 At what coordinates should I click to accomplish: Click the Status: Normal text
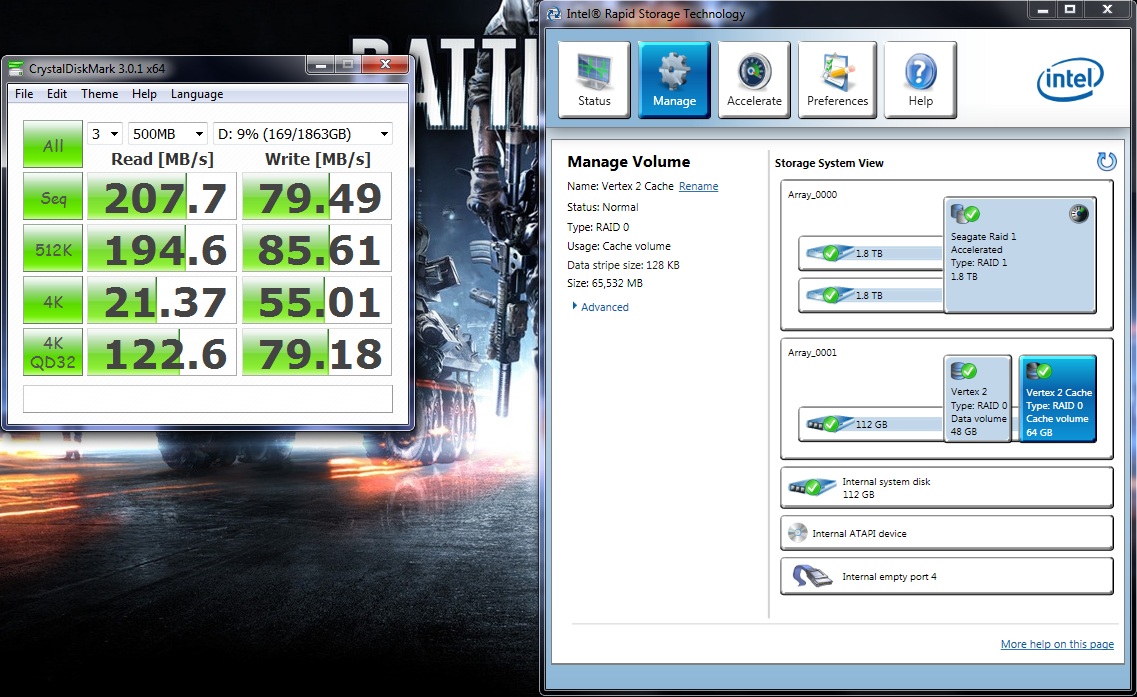pos(603,207)
